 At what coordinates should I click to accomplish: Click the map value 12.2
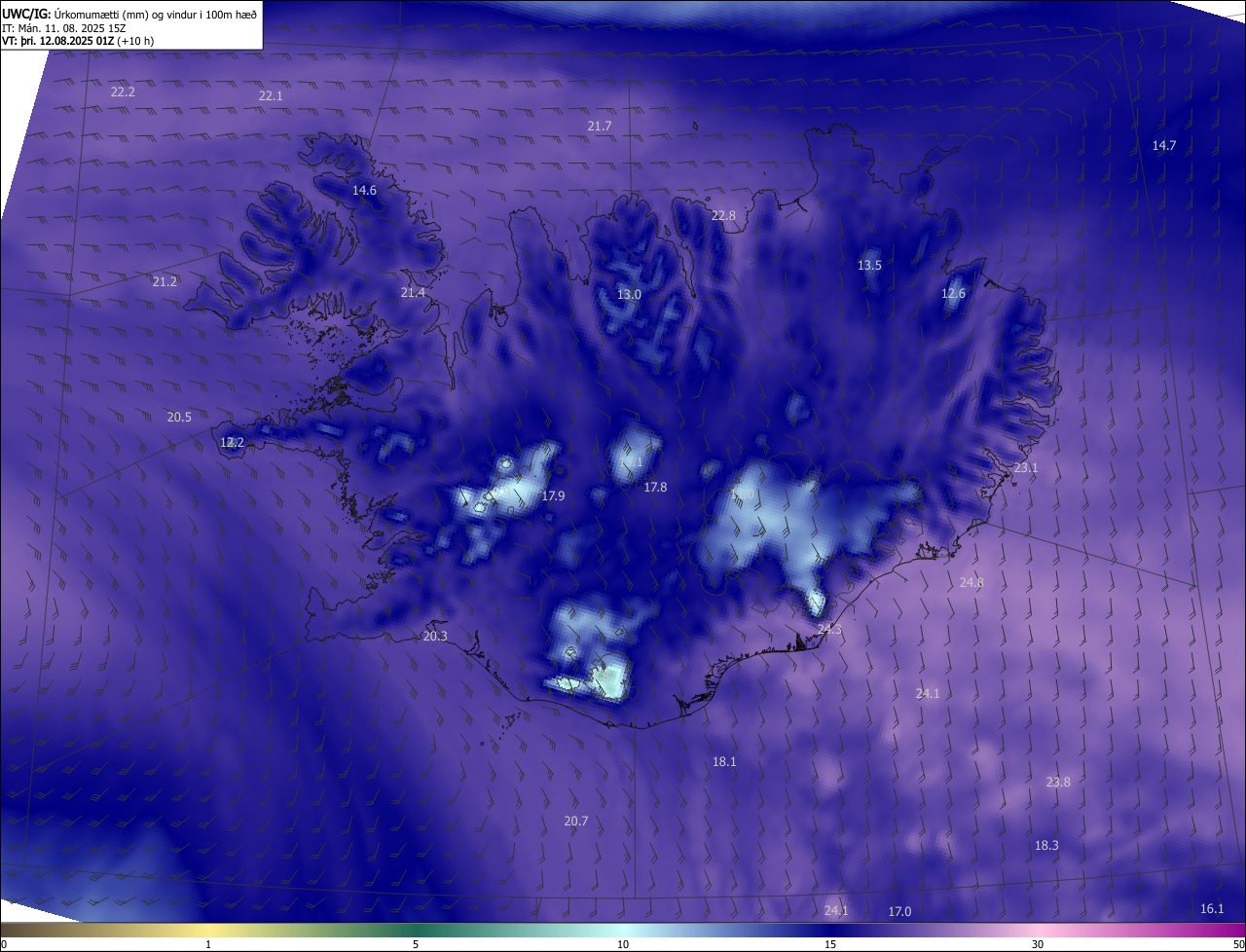tap(232, 442)
